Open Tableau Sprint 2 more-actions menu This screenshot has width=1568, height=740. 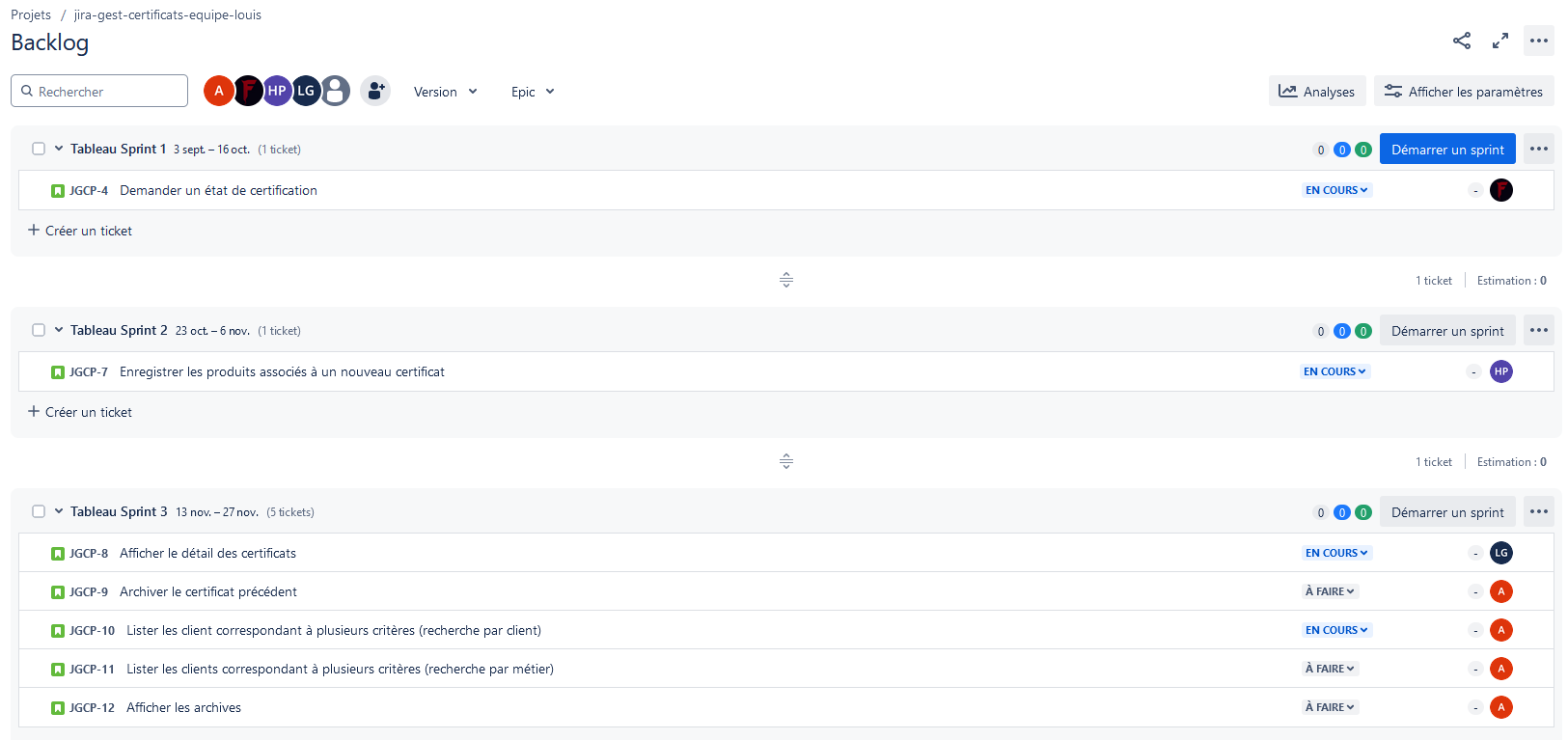pyautogui.click(x=1539, y=330)
